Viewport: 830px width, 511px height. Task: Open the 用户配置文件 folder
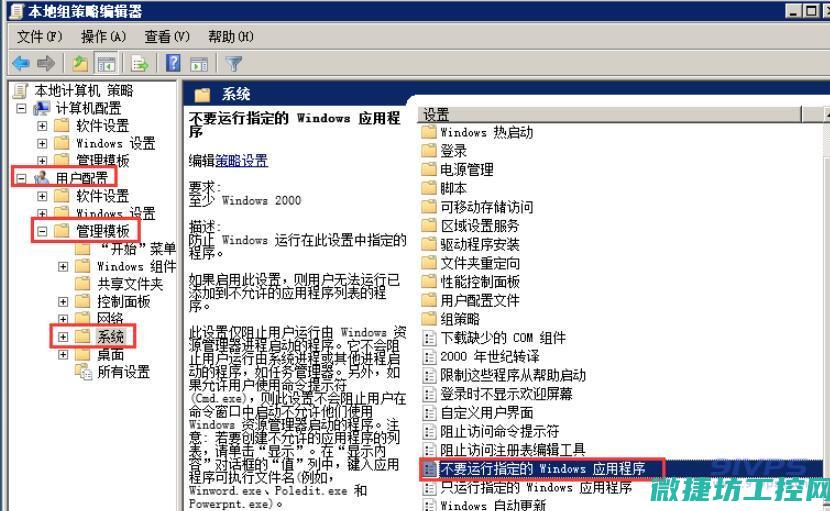(x=480, y=300)
